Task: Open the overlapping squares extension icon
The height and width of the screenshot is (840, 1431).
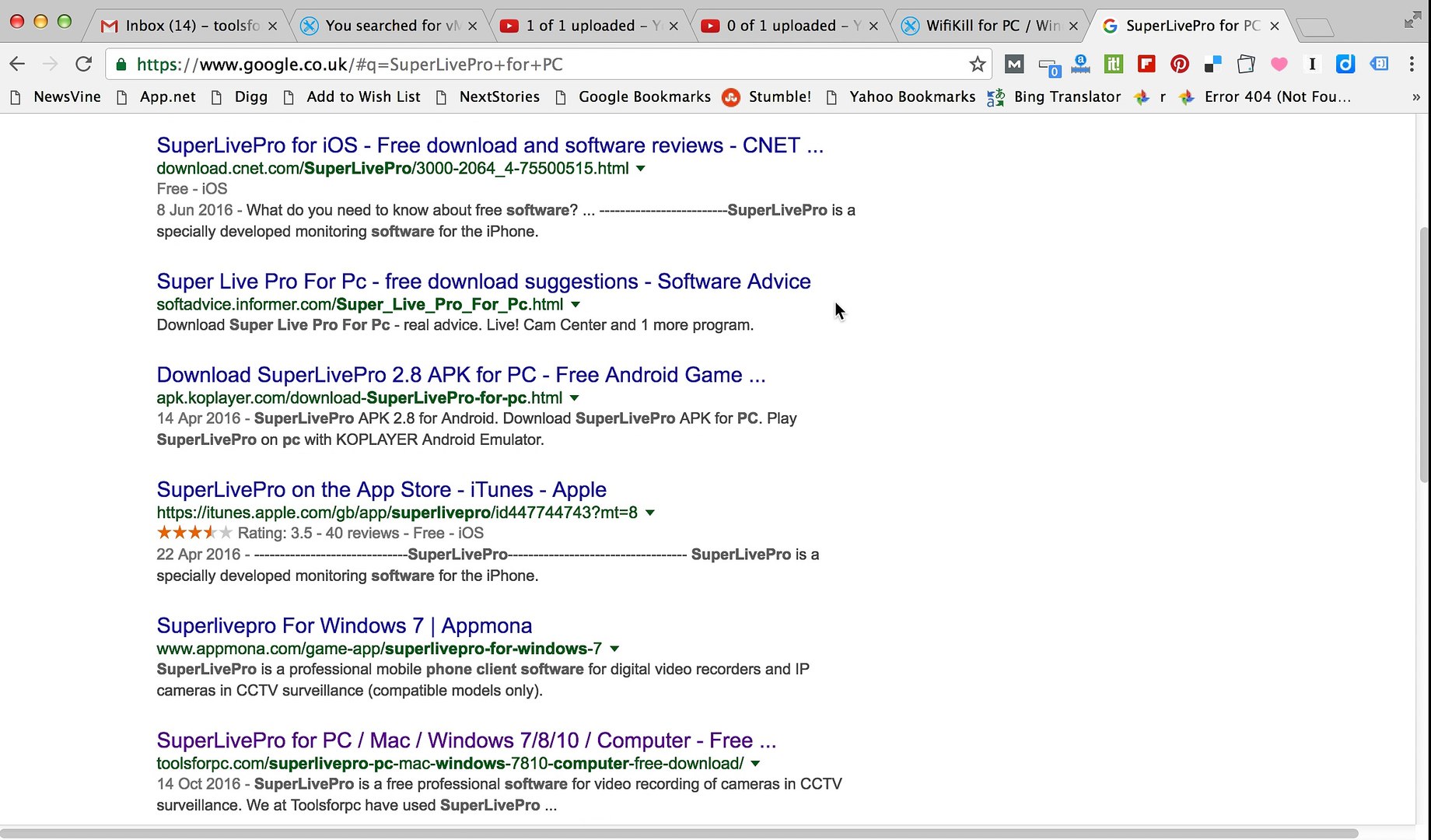Action: pyautogui.click(x=1246, y=65)
